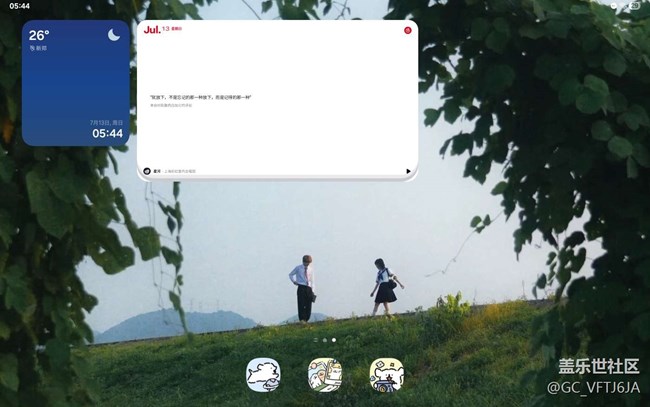Tap the quote source line under quote
This screenshot has height=407, width=650.
pos(171,105)
